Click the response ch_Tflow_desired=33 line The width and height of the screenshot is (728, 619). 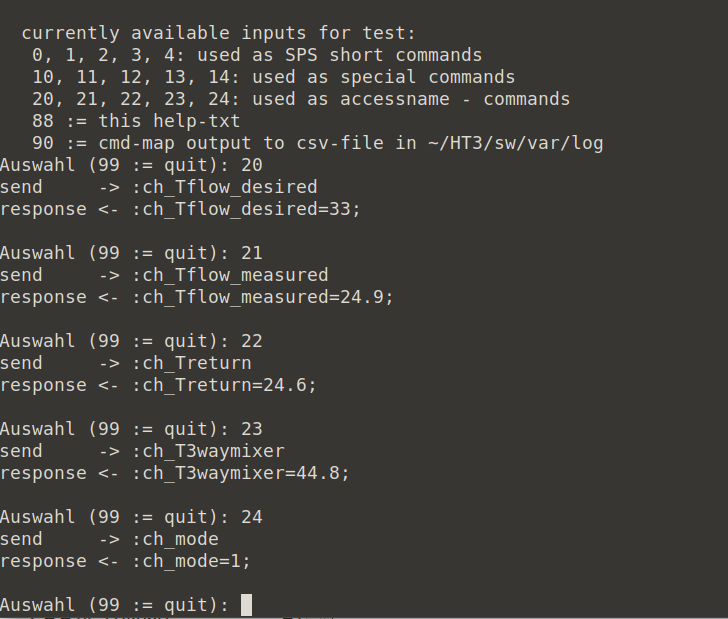(x=180, y=209)
